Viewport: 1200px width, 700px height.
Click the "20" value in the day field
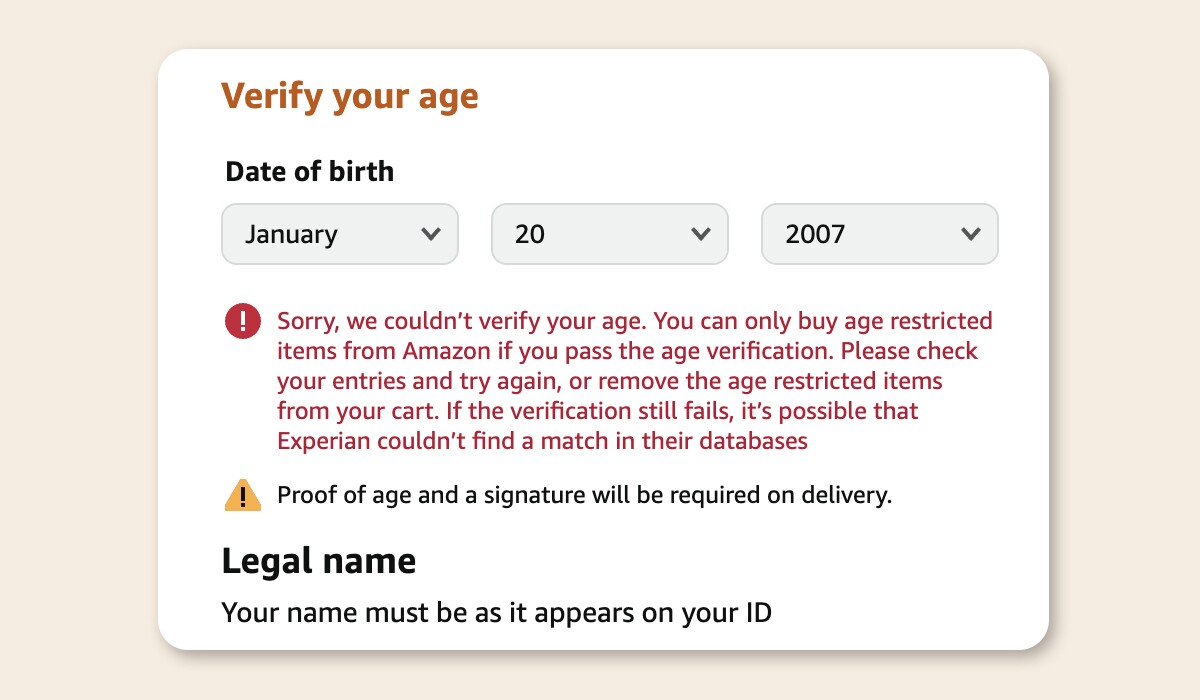point(530,234)
